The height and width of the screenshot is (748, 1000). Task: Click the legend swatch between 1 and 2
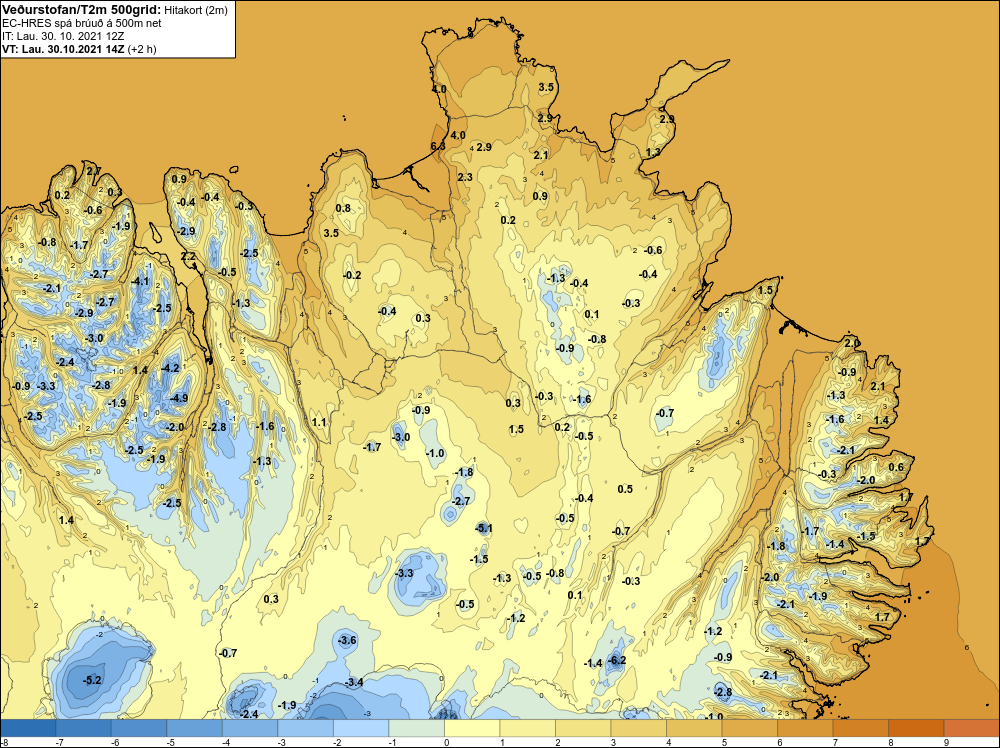click(x=527, y=728)
